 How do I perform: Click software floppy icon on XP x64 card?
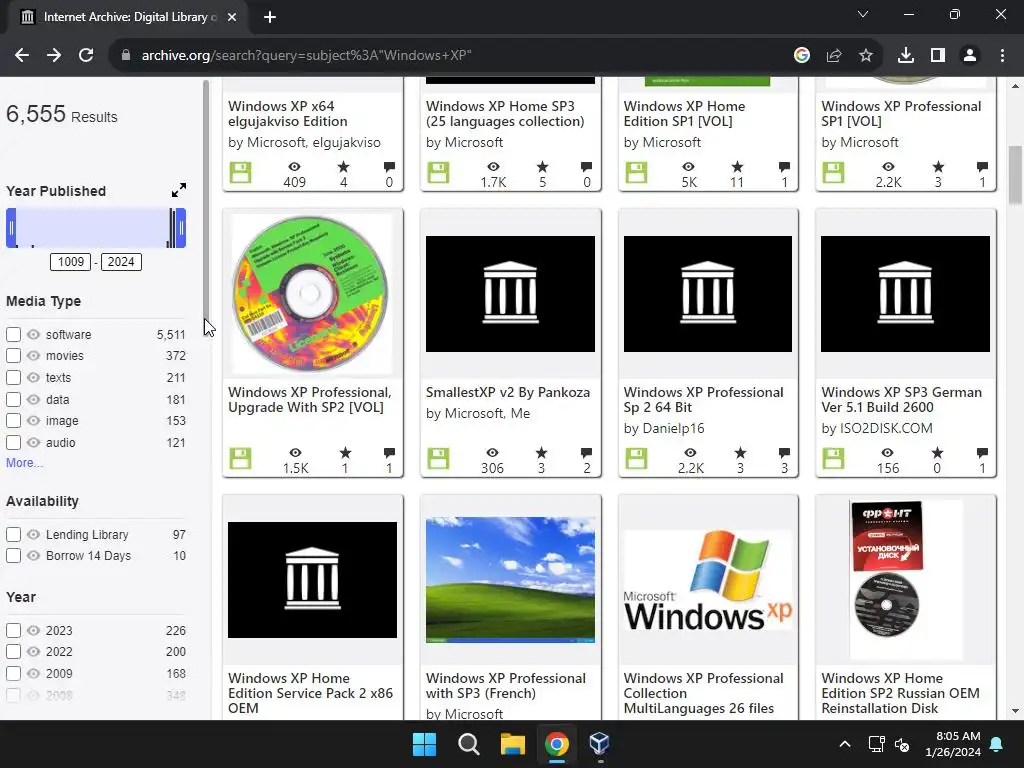240,172
